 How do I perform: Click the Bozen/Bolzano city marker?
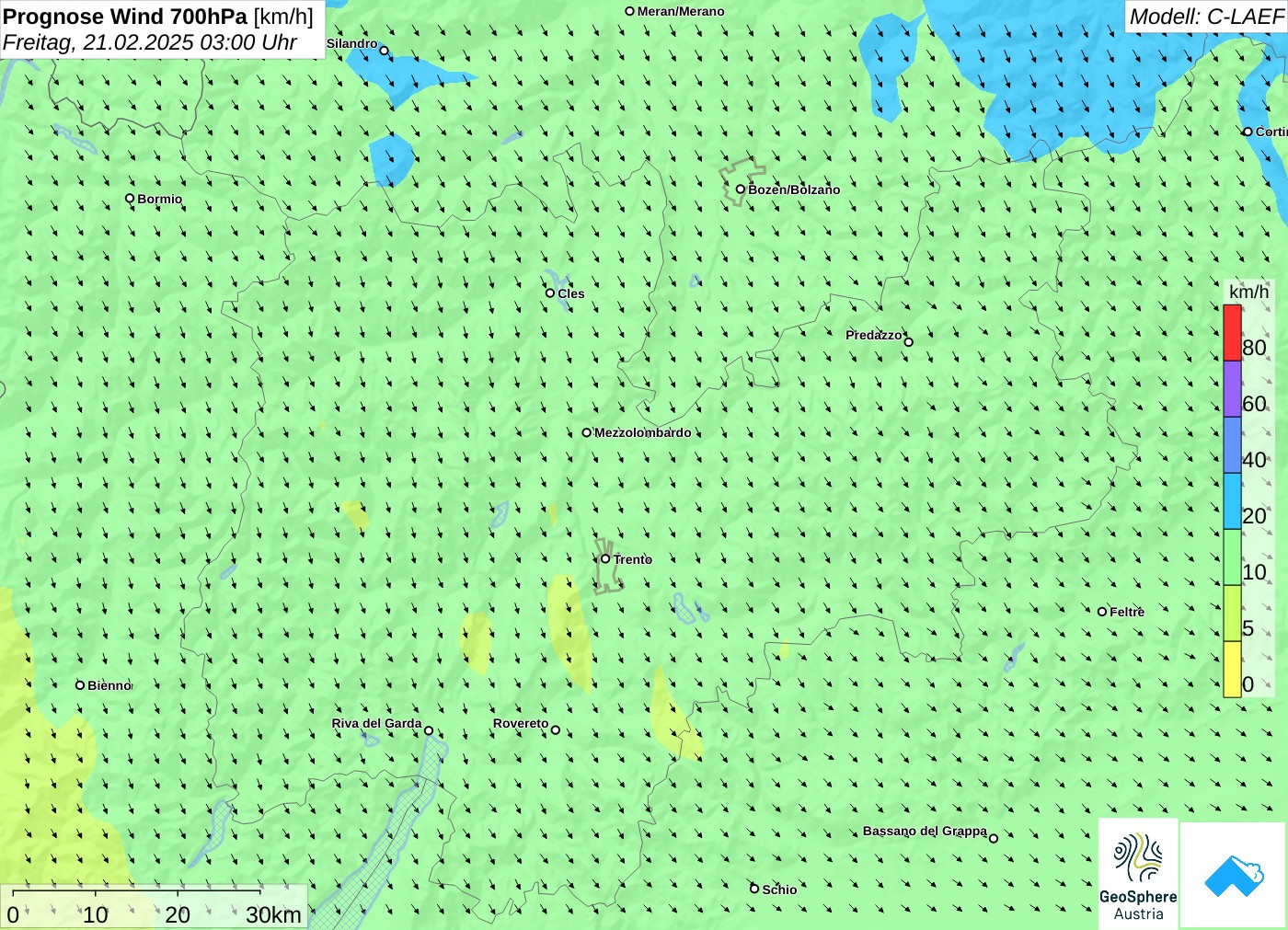741,189
